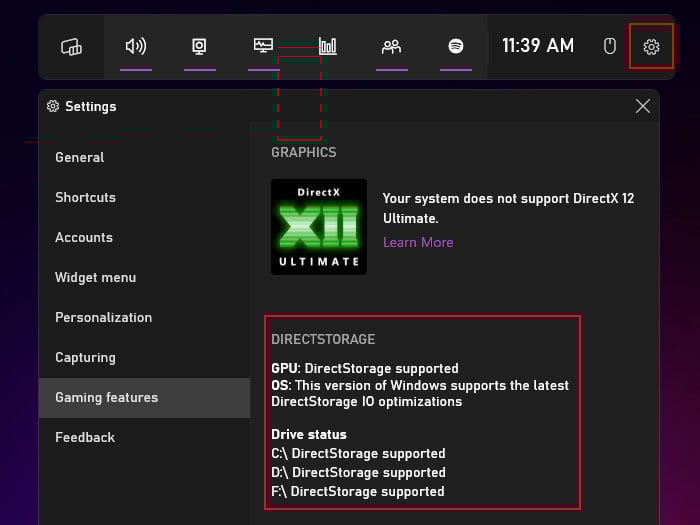This screenshot has height=525, width=700.
Task: Open the Personalization settings tab
Action: click(x=145, y=317)
